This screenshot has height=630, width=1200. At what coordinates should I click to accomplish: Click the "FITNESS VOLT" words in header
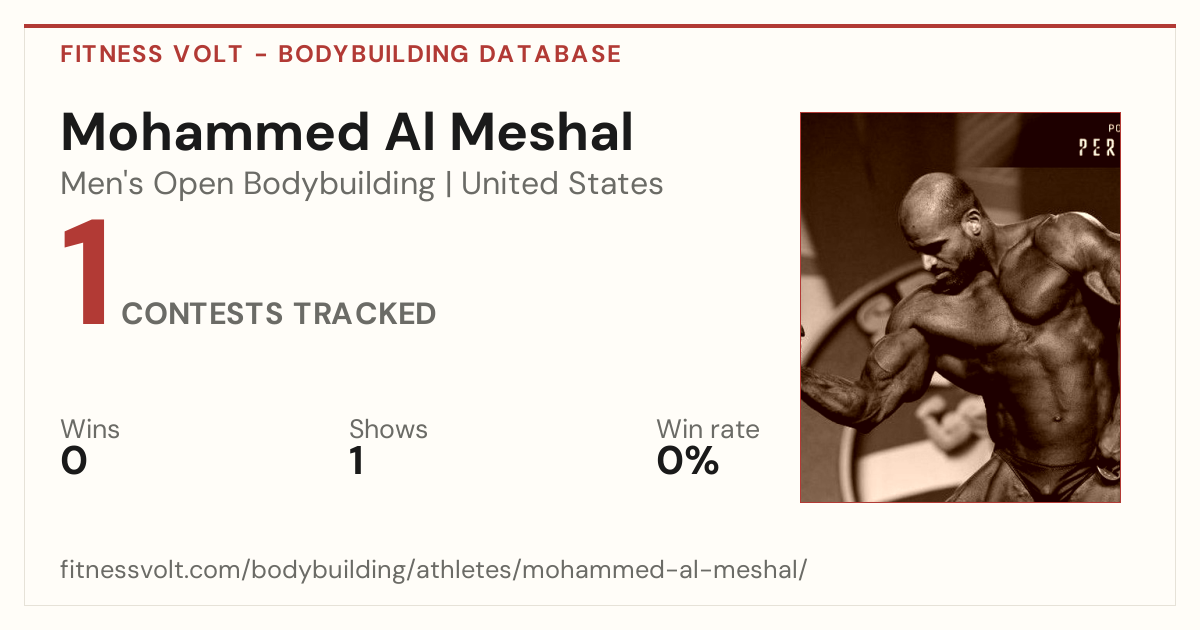coord(152,54)
